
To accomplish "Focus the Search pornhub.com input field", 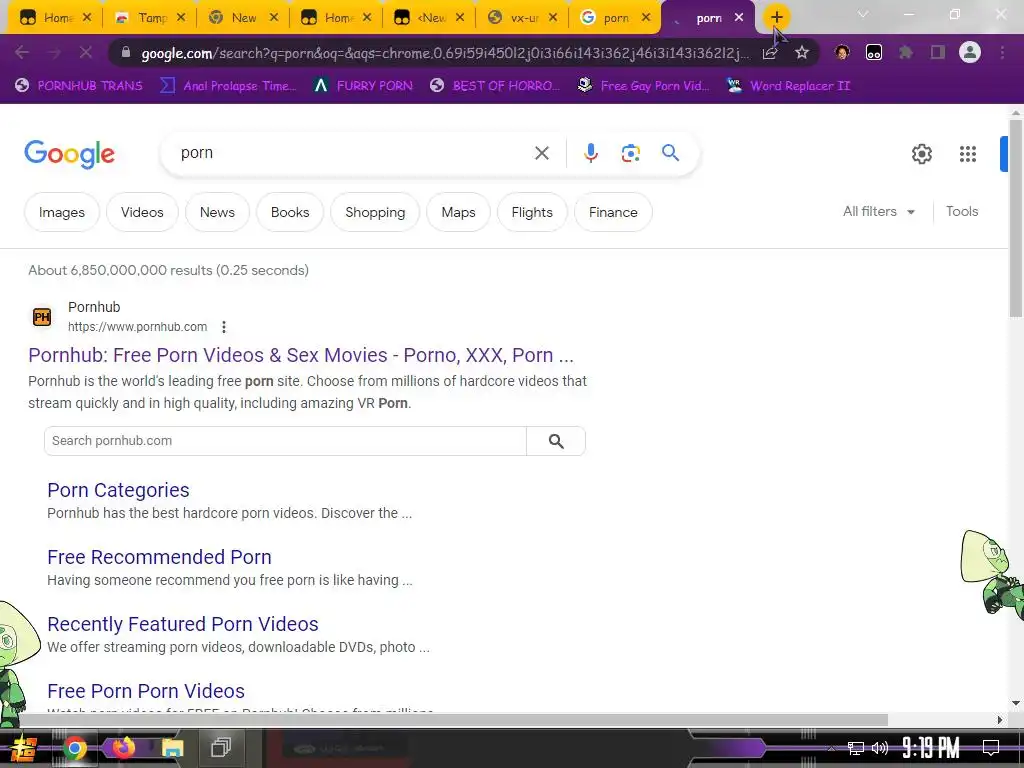I will click(285, 441).
